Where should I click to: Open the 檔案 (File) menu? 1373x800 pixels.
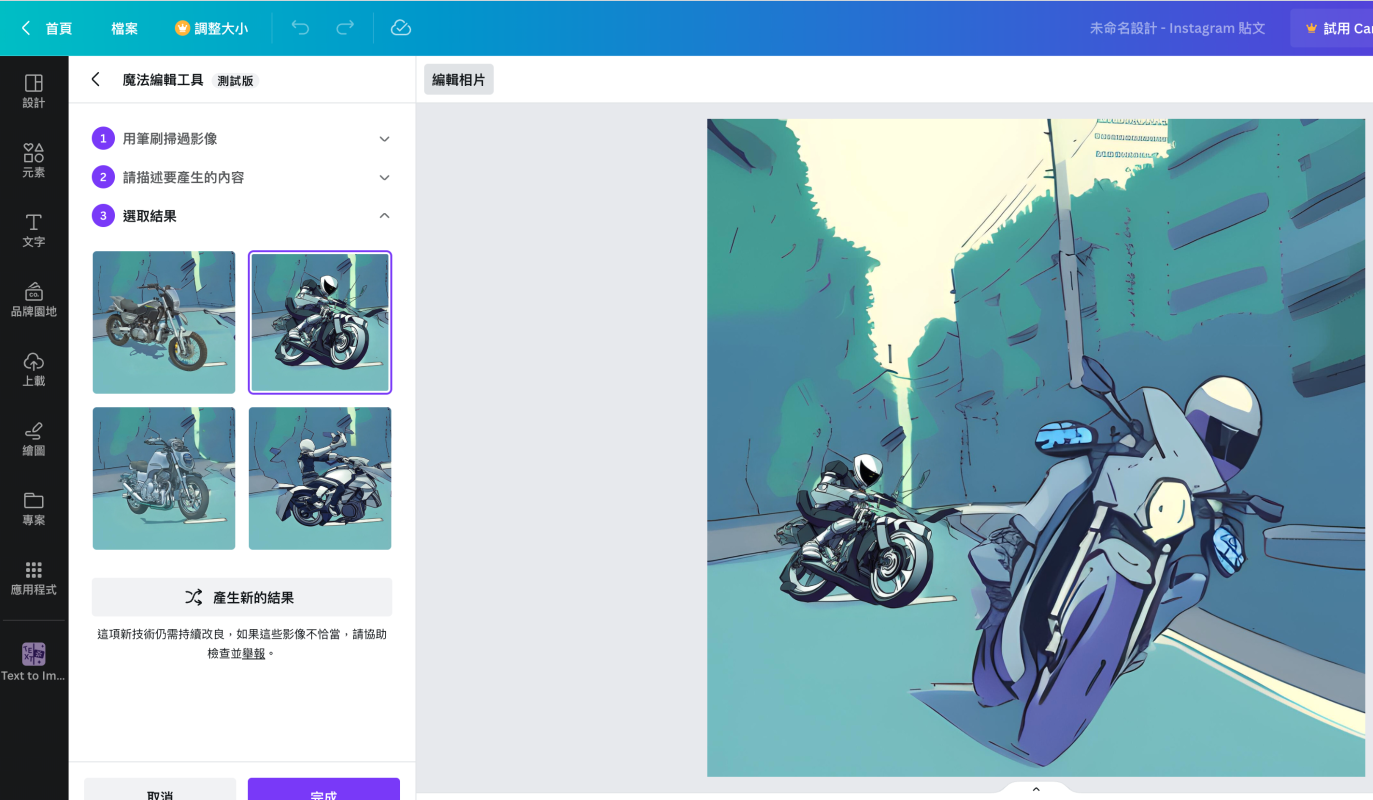pos(125,28)
